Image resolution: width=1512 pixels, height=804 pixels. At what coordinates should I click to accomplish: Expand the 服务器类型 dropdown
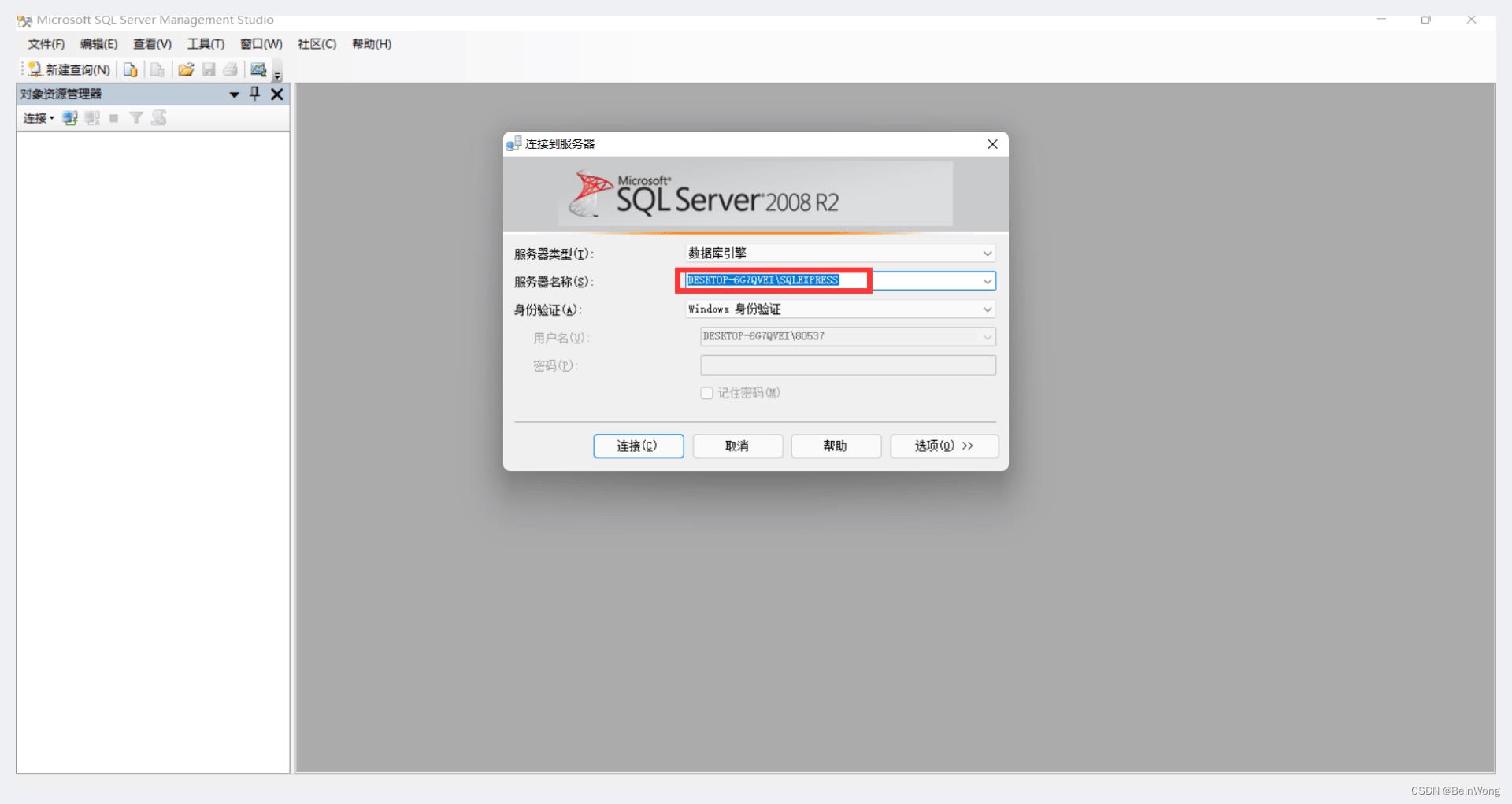[x=987, y=254]
